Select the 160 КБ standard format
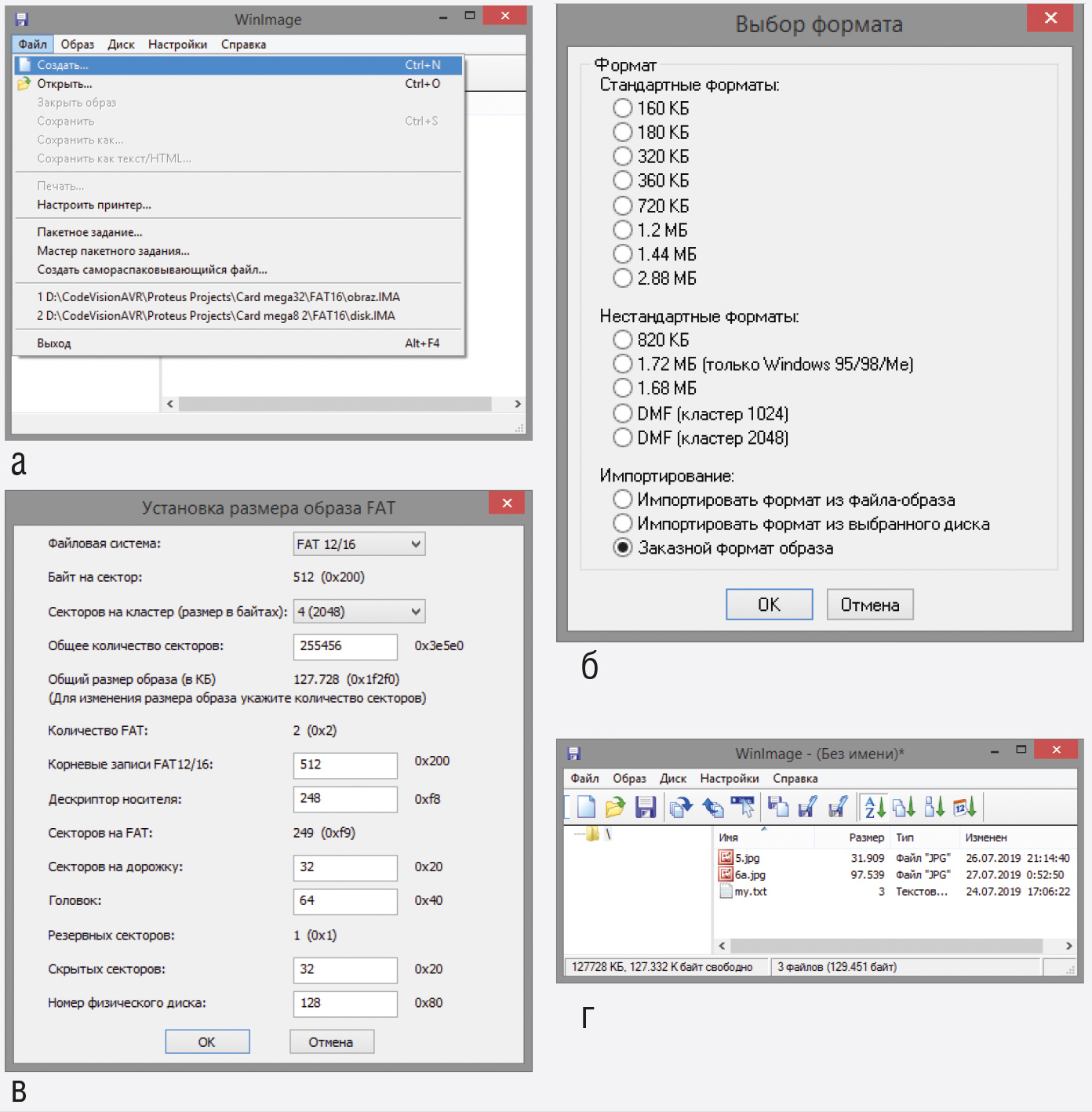 pyautogui.click(x=622, y=107)
